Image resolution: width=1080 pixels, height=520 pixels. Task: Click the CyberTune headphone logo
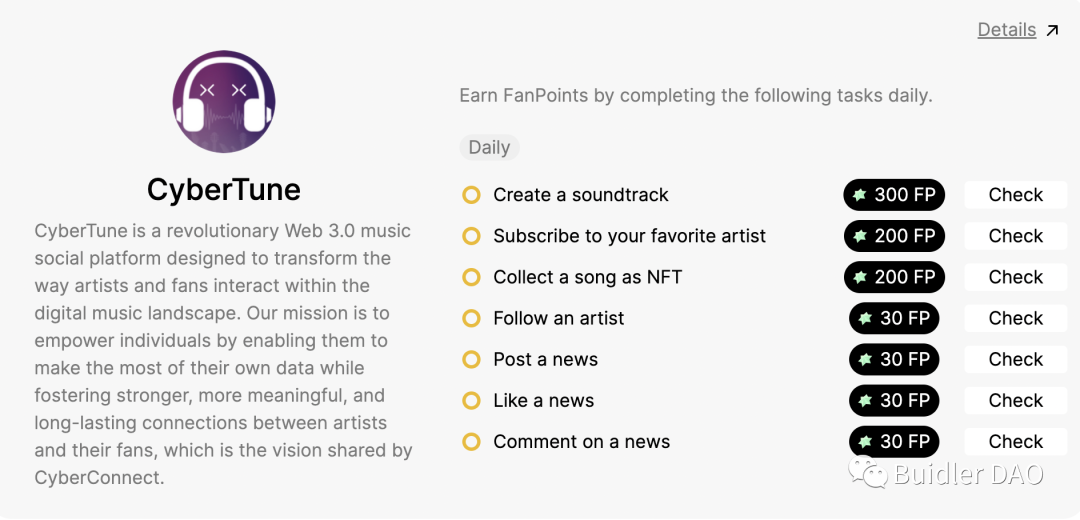click(x=224, y=101)
